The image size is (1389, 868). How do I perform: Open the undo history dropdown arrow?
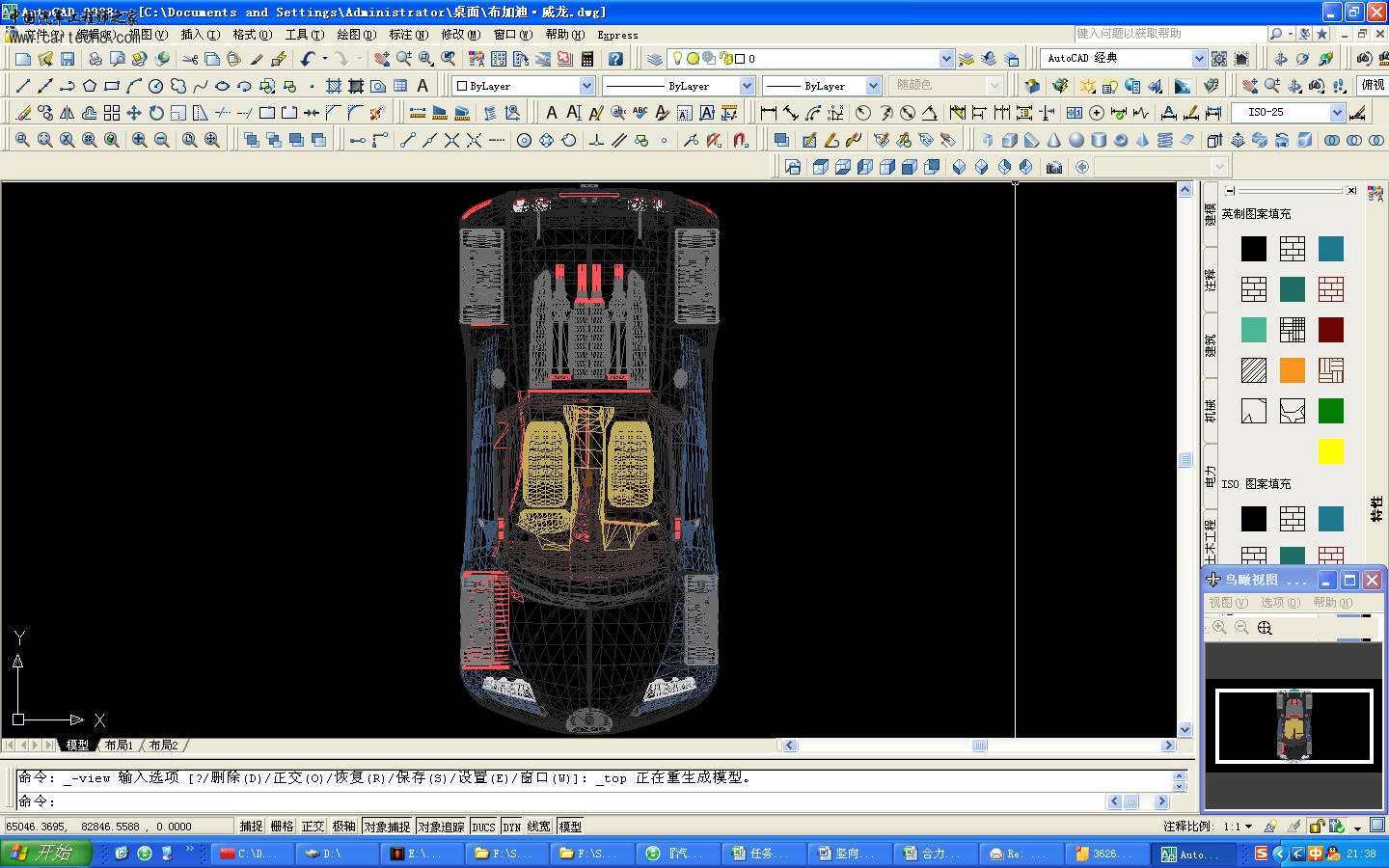tap(325, 59)
